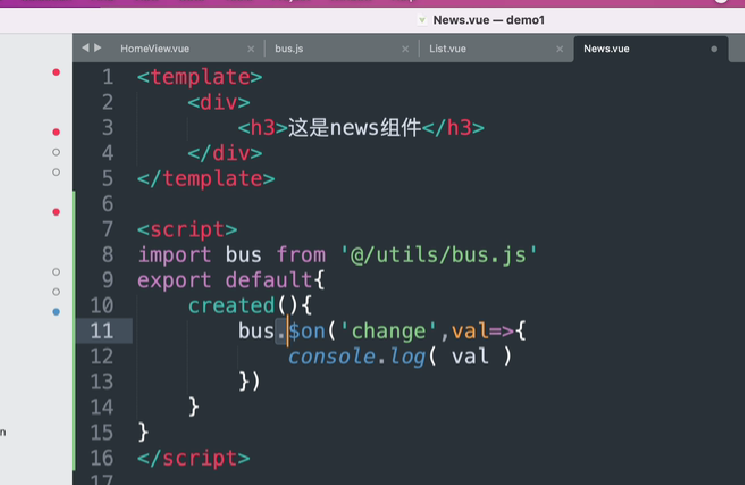The width and height of the screenshot is (745, 485).
Task: Select line number 11 in gutter
Action: click(102, 331)
